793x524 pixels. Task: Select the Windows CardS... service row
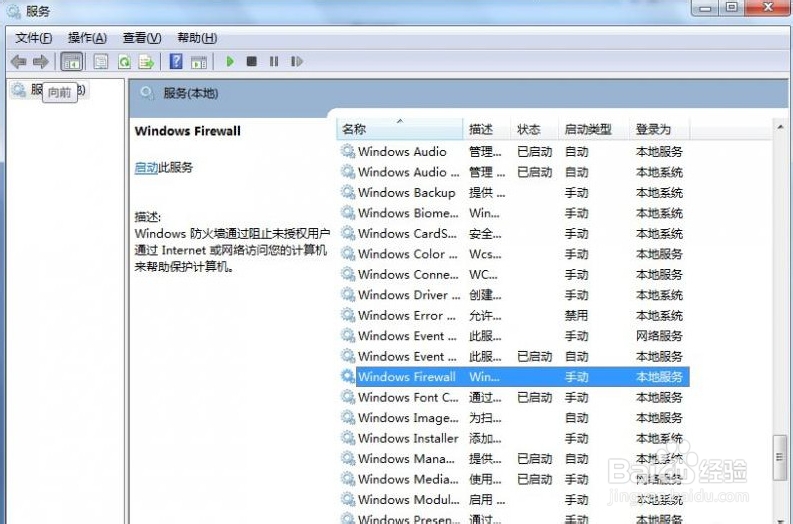click(513, 233)
